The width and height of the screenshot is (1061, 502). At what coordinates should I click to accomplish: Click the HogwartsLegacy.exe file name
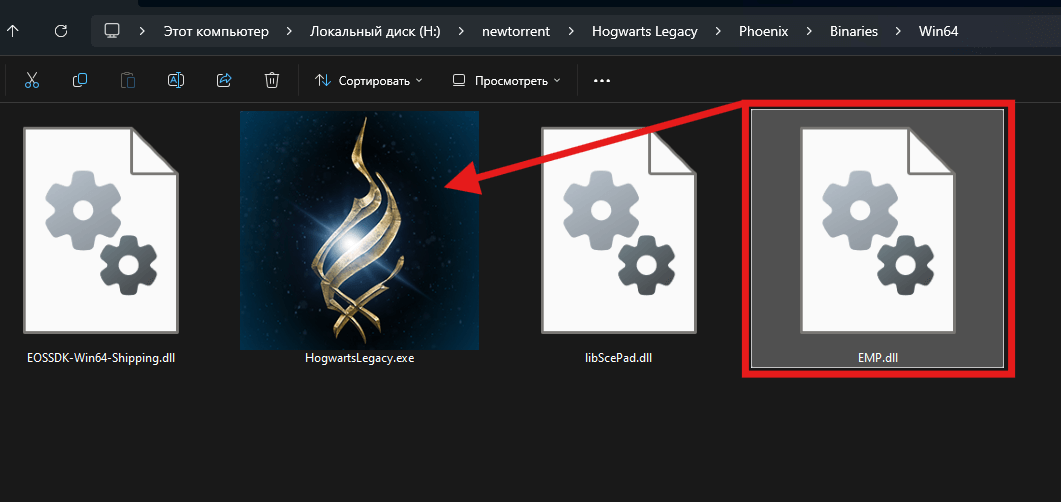tap(359, 359)
